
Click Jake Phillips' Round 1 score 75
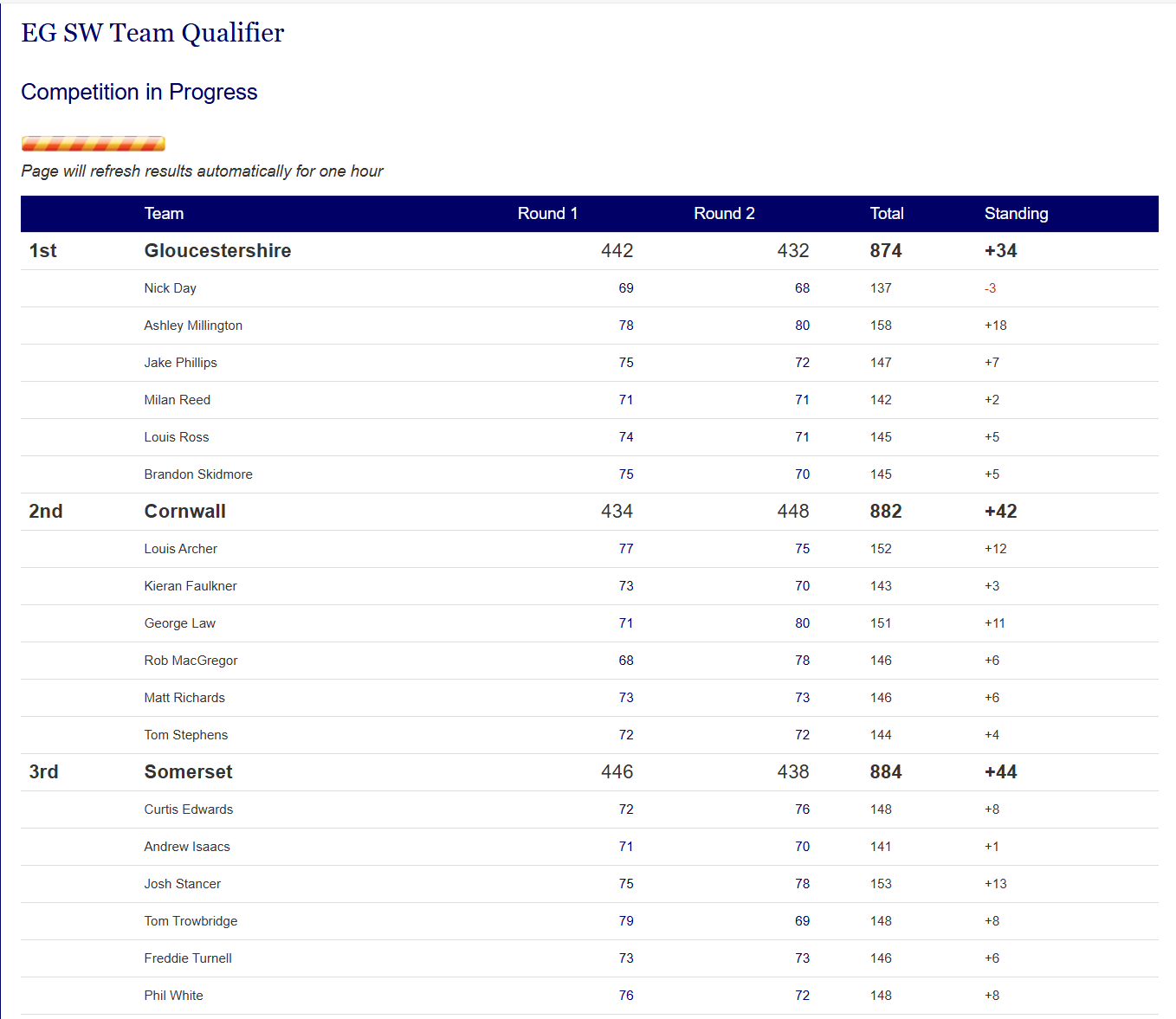click(x=625, y=363)
